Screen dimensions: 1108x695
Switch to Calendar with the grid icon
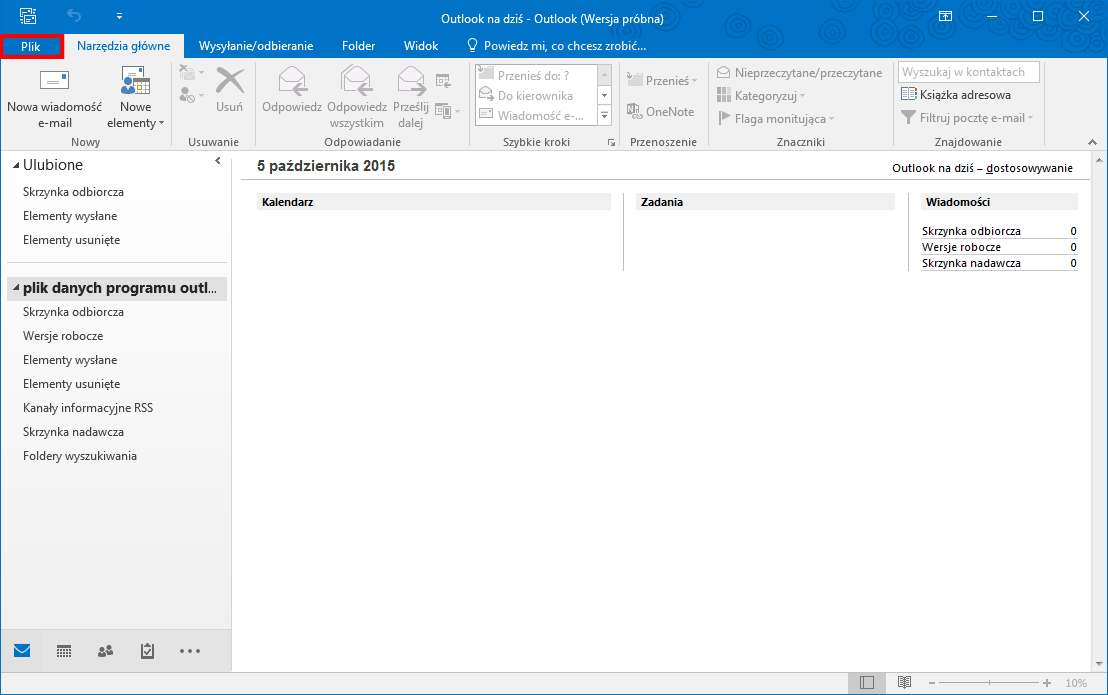click(x=64, y=651)
